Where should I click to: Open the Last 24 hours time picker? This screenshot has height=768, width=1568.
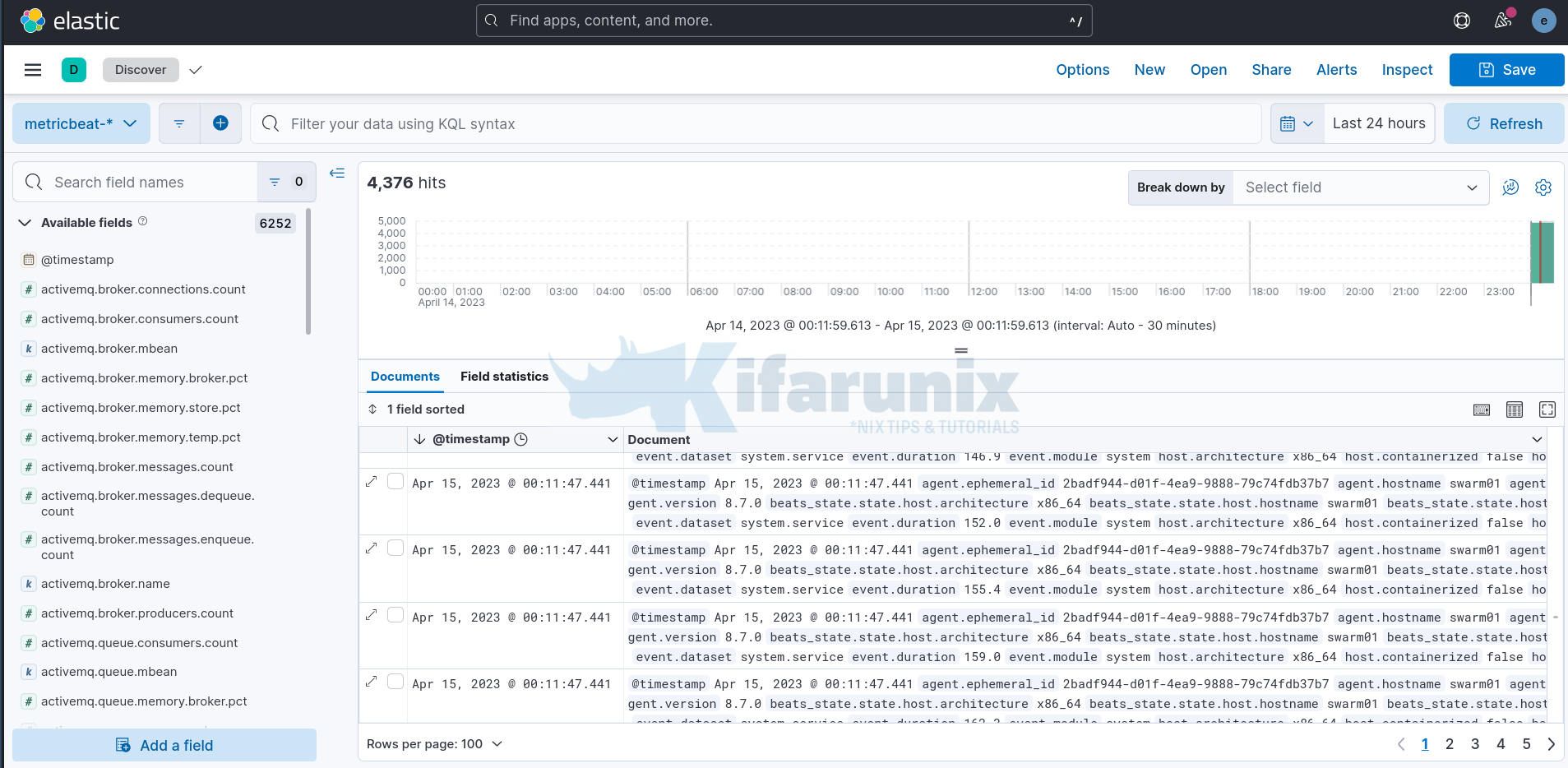coord(1379,123)
